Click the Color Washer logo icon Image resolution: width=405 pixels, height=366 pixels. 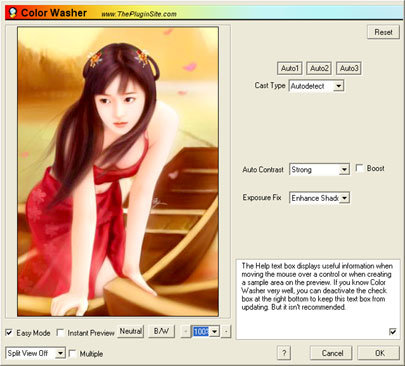click(13, 13)
